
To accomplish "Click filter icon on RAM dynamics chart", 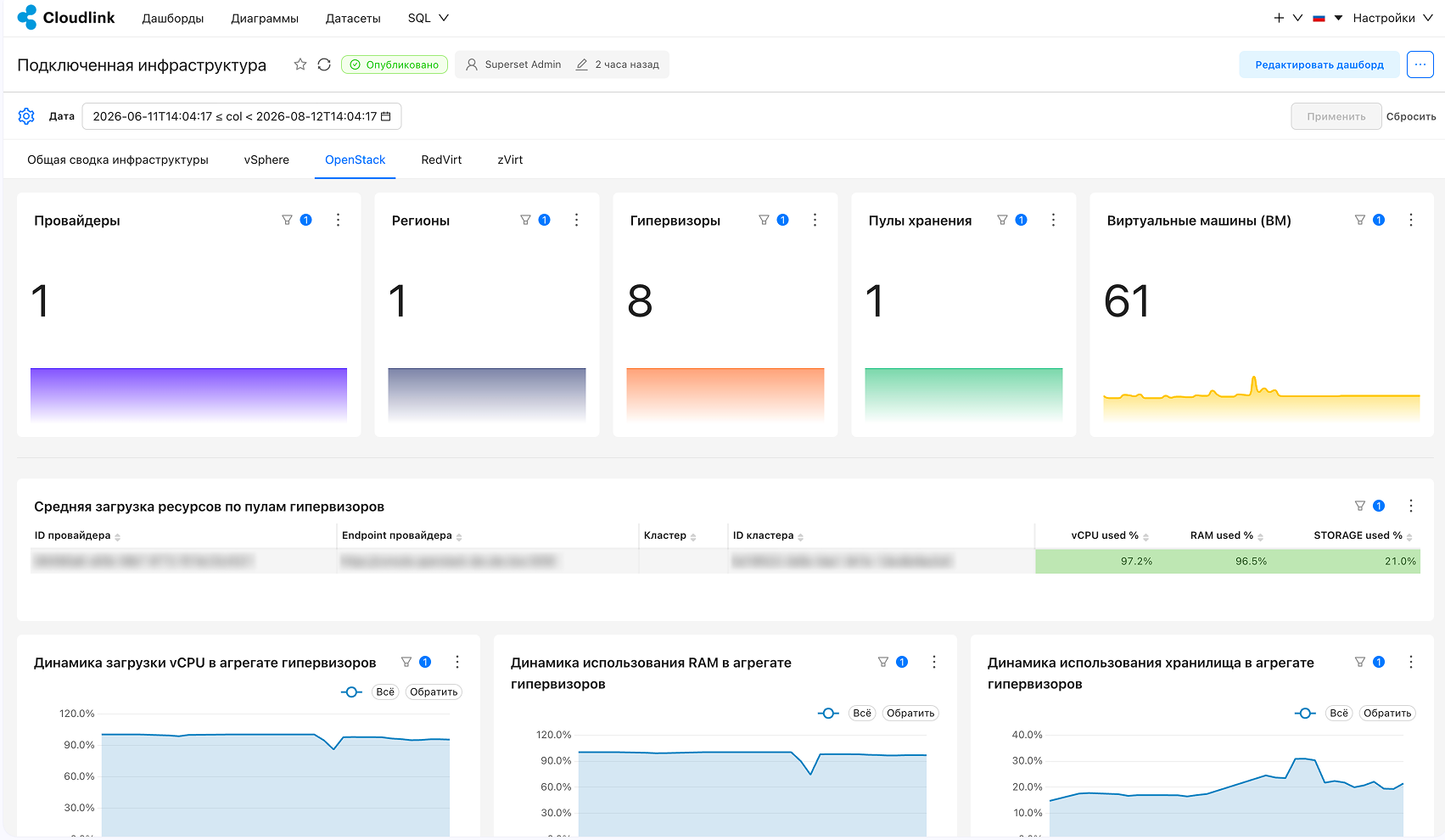I will (x=883, y=662).
